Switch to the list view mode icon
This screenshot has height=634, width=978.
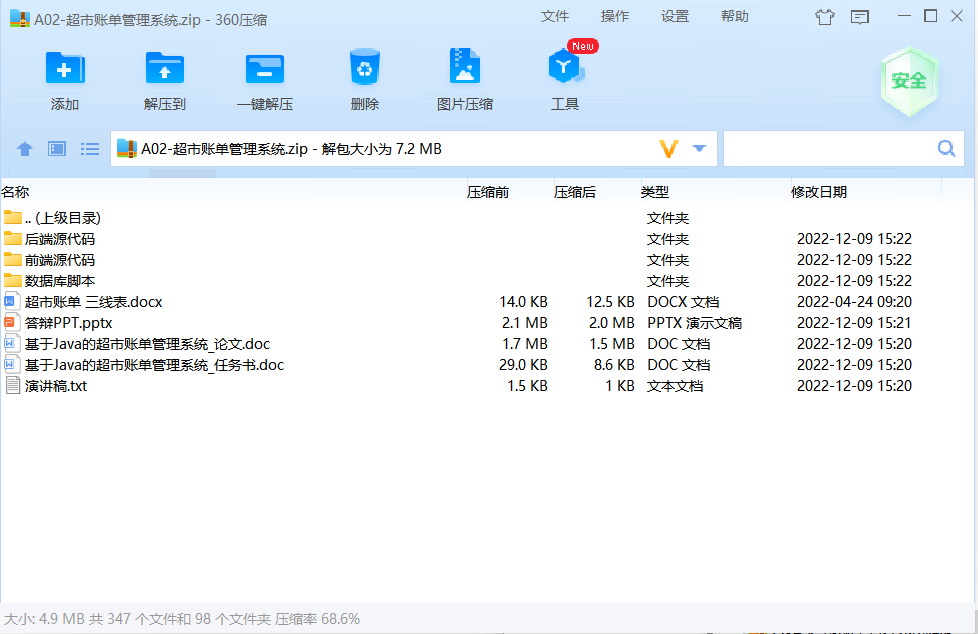[x=90, y=149]
